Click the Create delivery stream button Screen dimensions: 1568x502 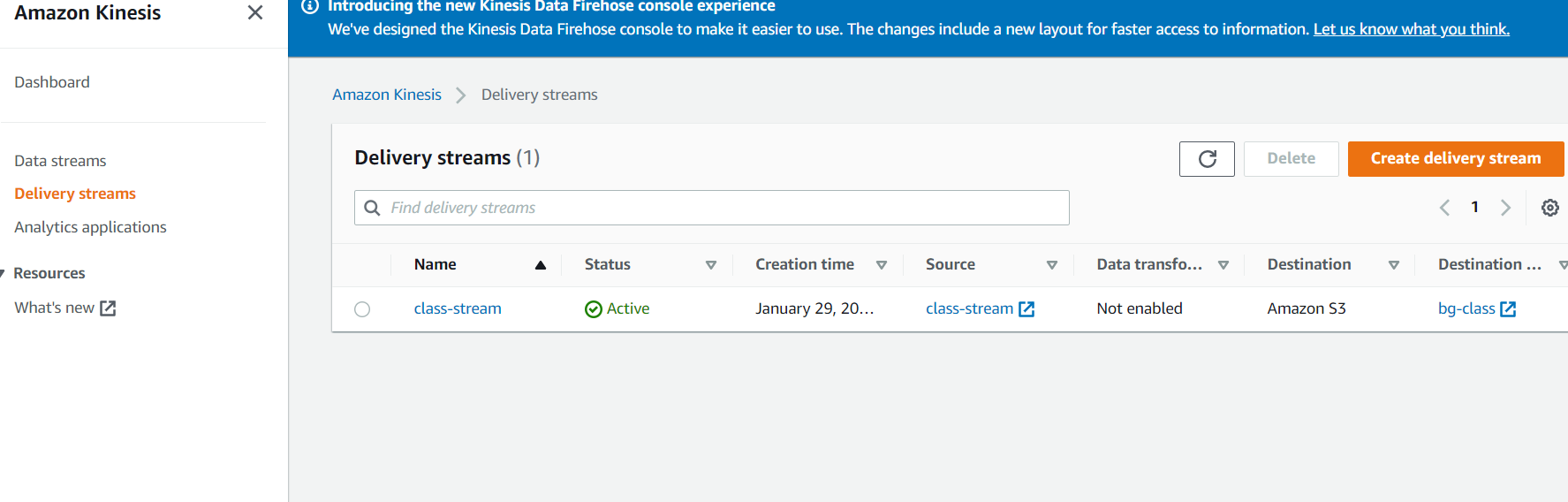pyautogui.click(x=1455, y=159)
